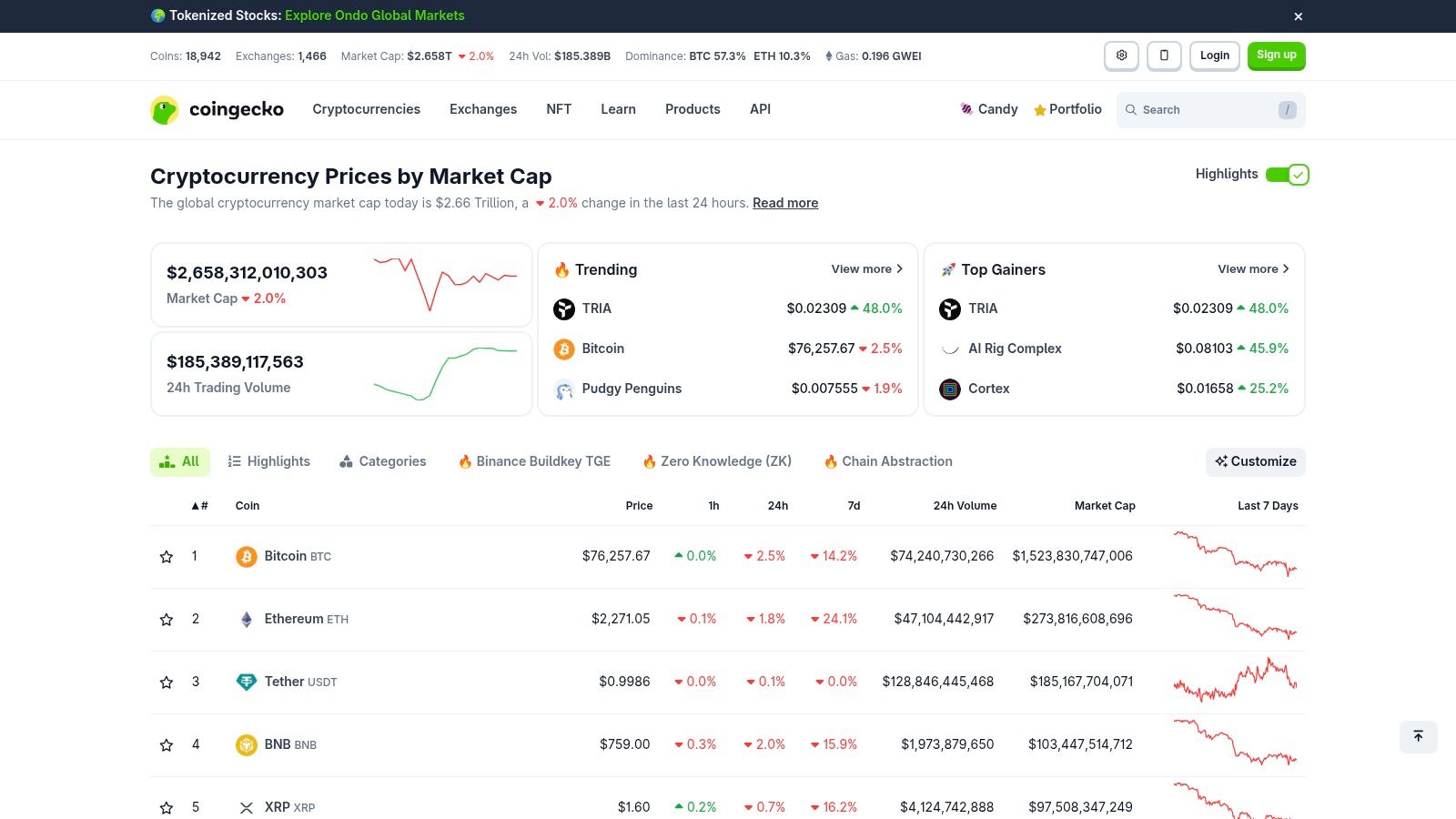
Task: Switch to the Categories tab
Action: 382,461
